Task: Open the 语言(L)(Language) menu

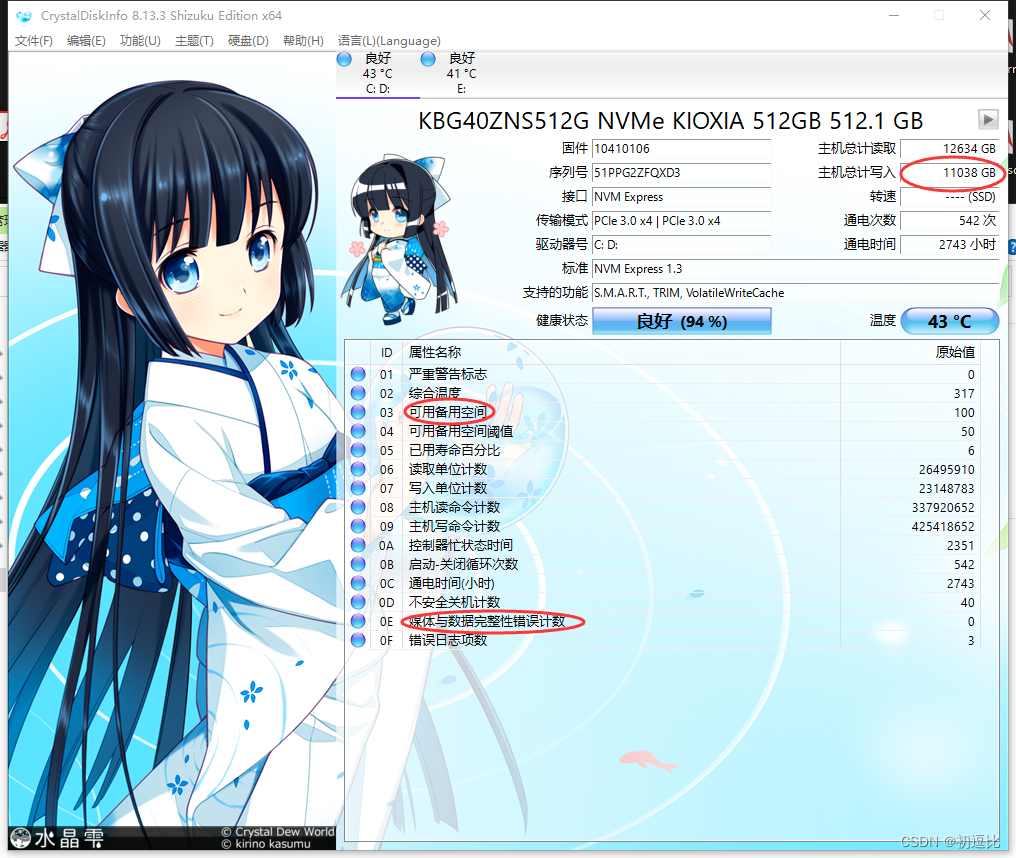Action: pyautogui.click(x=389, y=41)
